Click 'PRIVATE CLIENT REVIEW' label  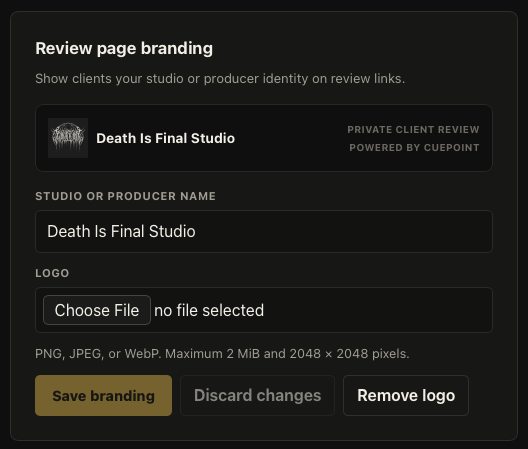tap(413, 129)
